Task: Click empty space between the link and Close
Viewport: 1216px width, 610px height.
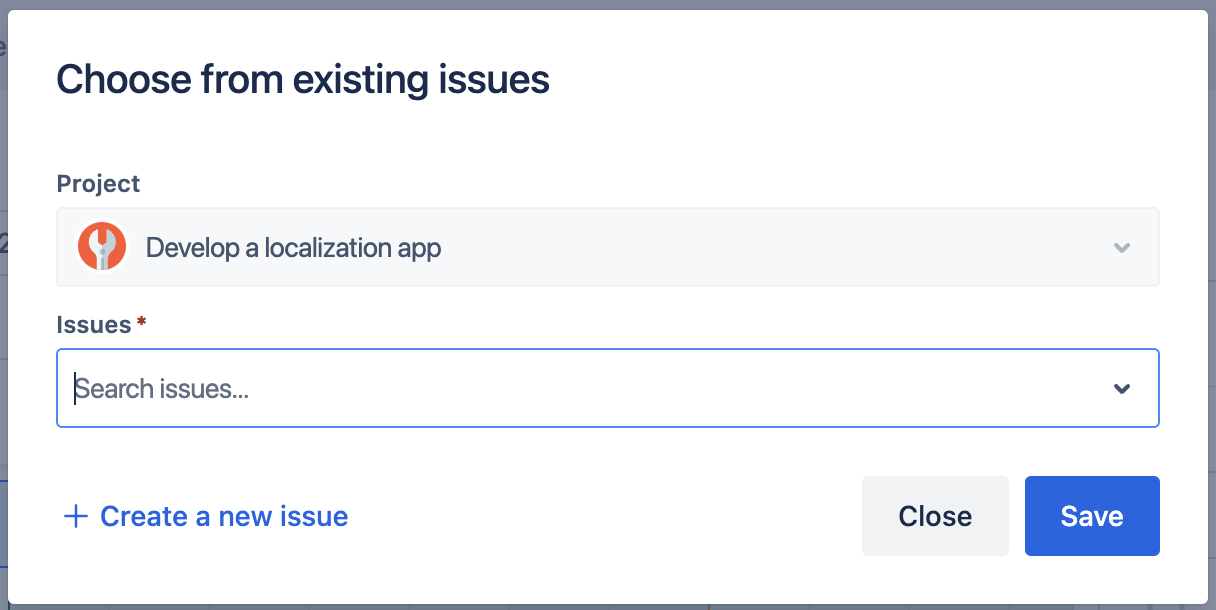Action: 600,516
